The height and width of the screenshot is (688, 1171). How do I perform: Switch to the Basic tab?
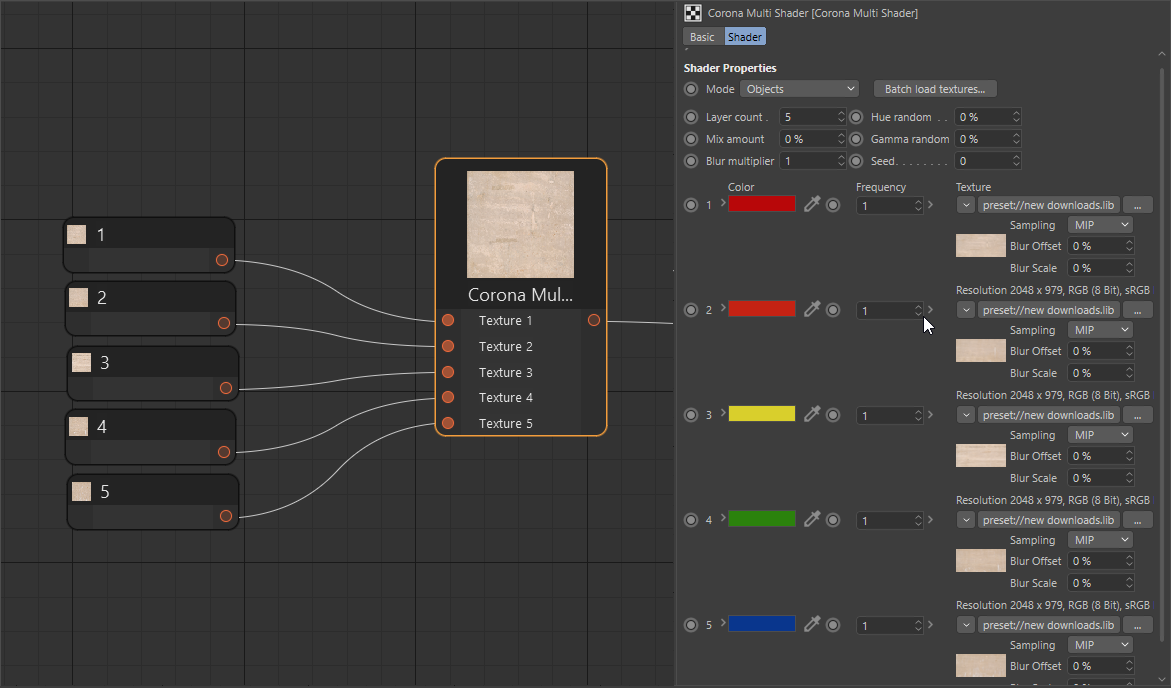702,37
